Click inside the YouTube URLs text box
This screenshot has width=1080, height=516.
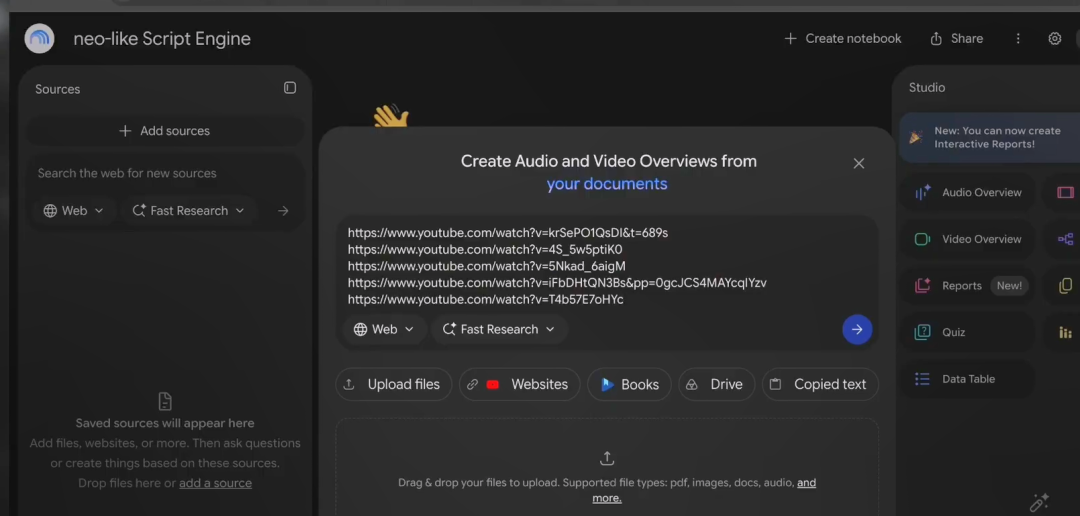pyautogui.click(x=606, y=266)
